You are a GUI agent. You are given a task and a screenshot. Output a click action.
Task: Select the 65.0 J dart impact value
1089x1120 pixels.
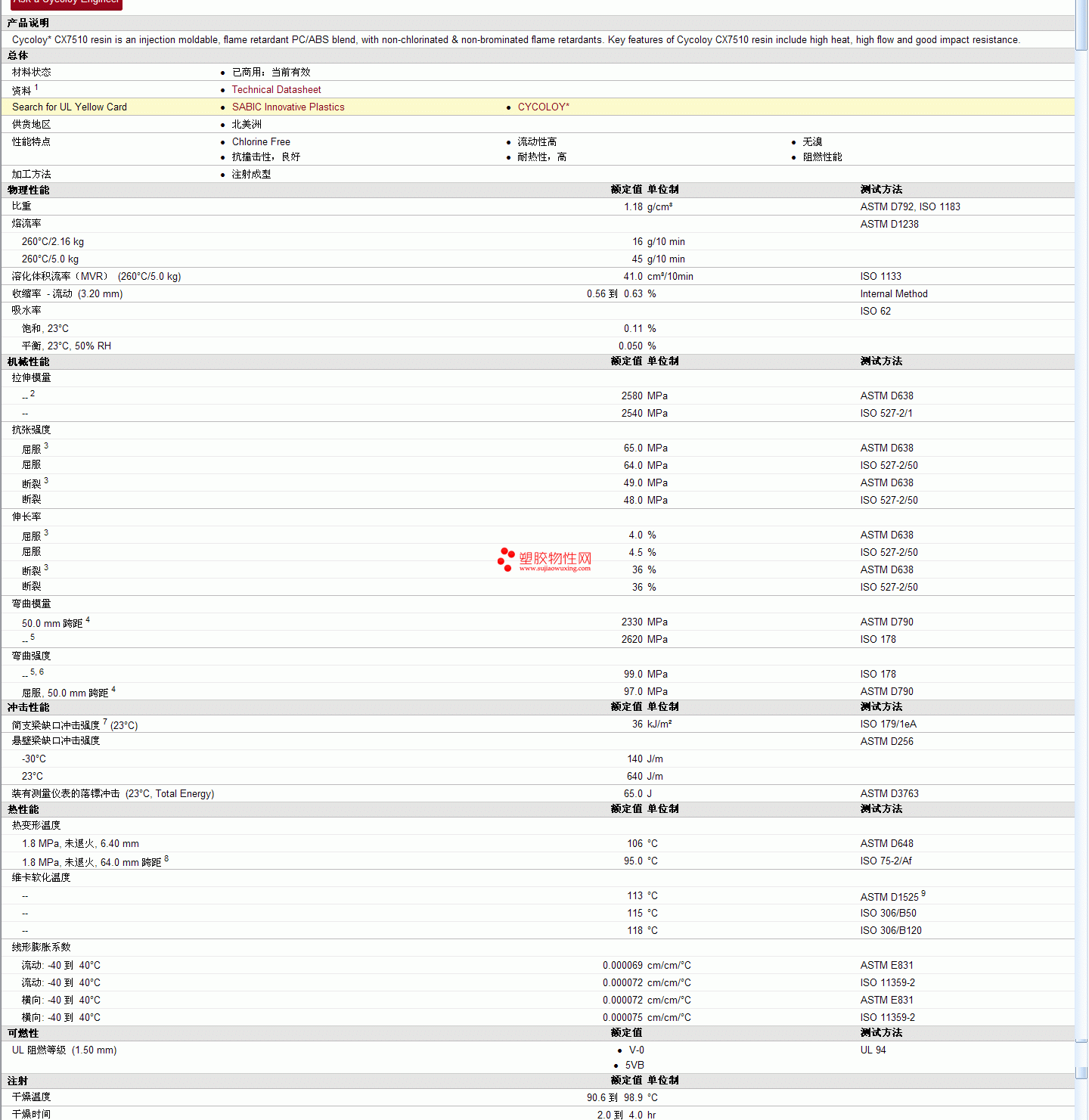point(638,793)
